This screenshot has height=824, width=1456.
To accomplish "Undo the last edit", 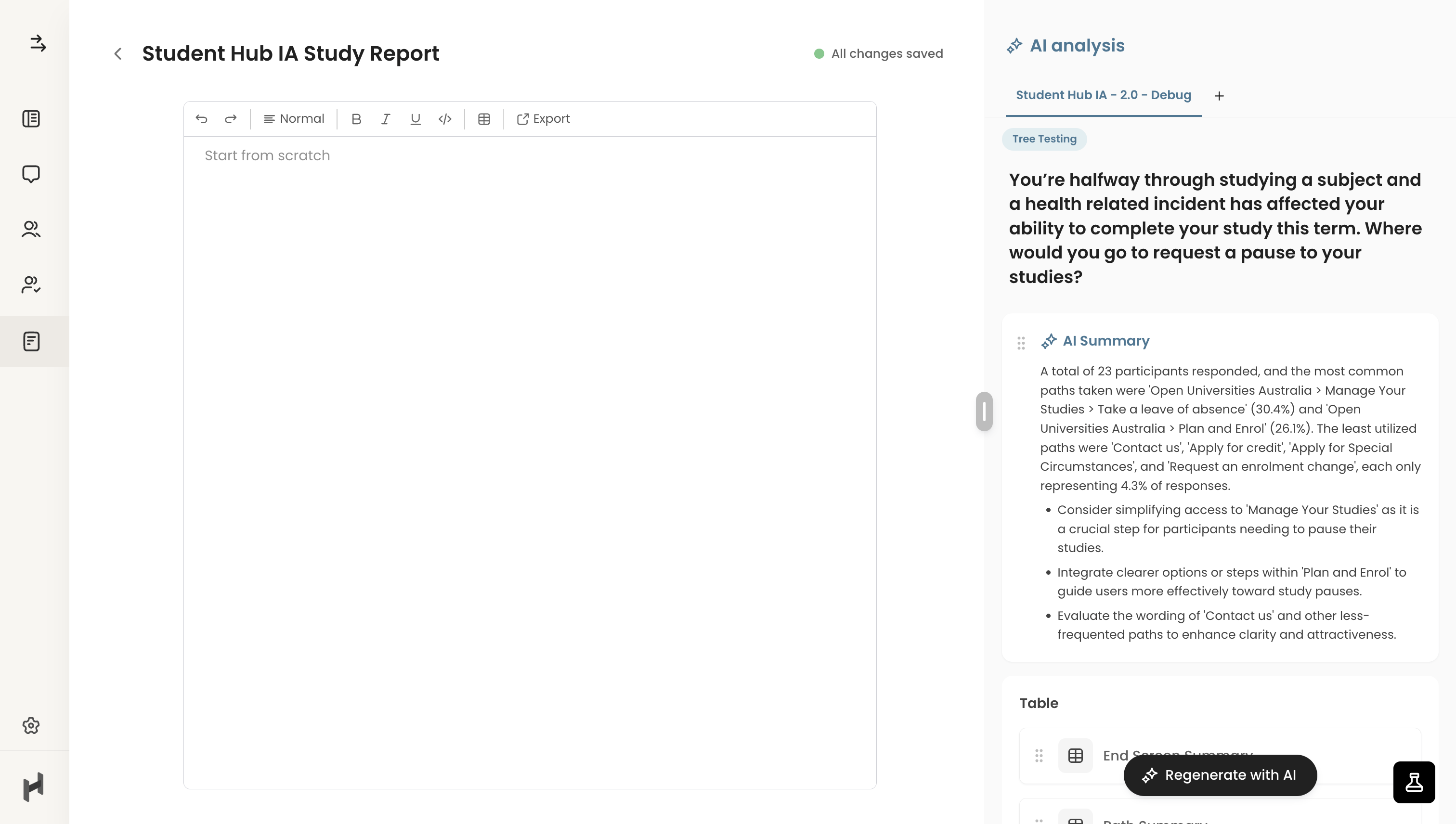I will coord(202,119).
